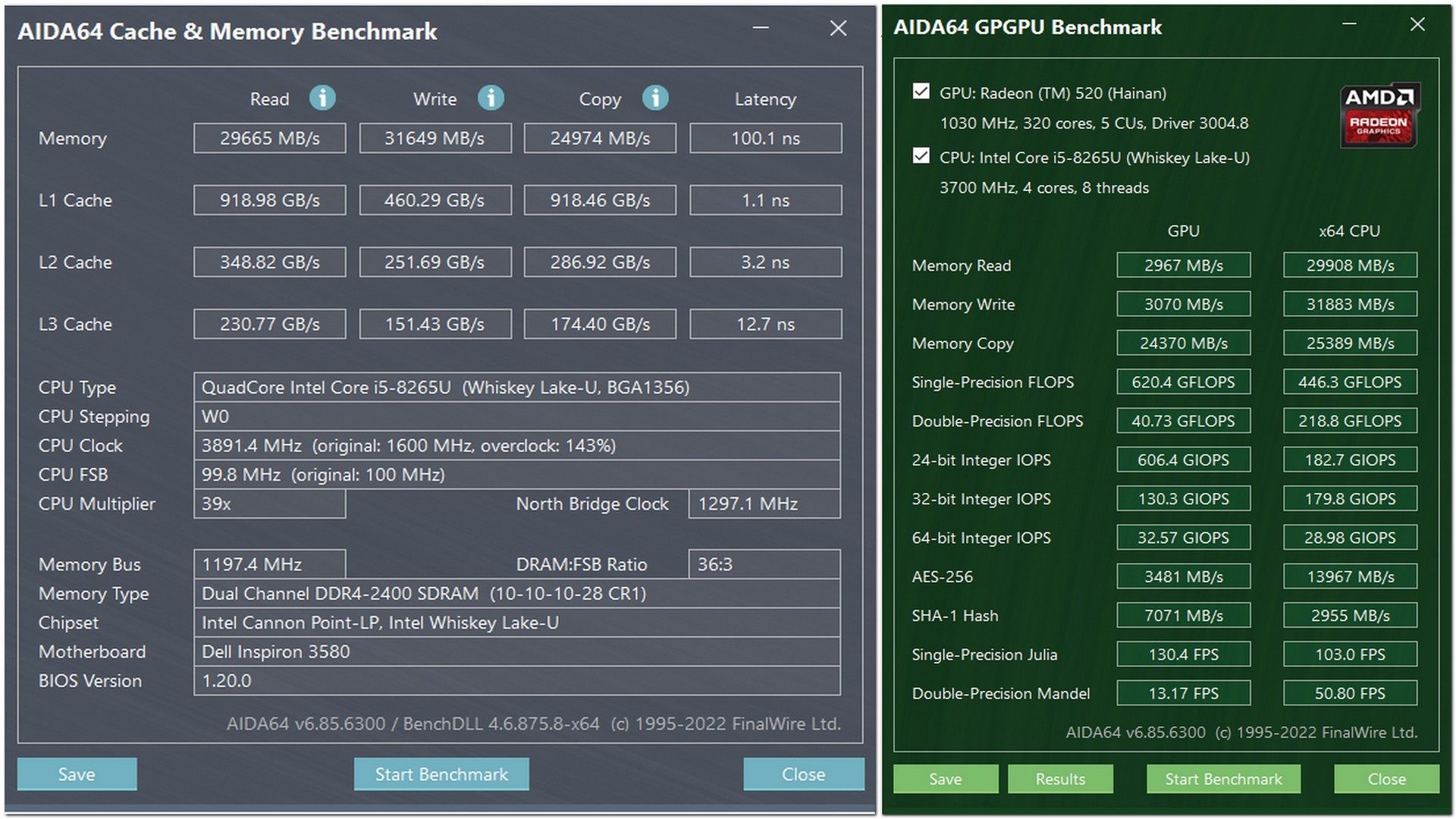Uncheck the CPU: Intel Core i5-8265U checkbox
The height and width of the screenshot is (819, 1456).
(921, 157)
